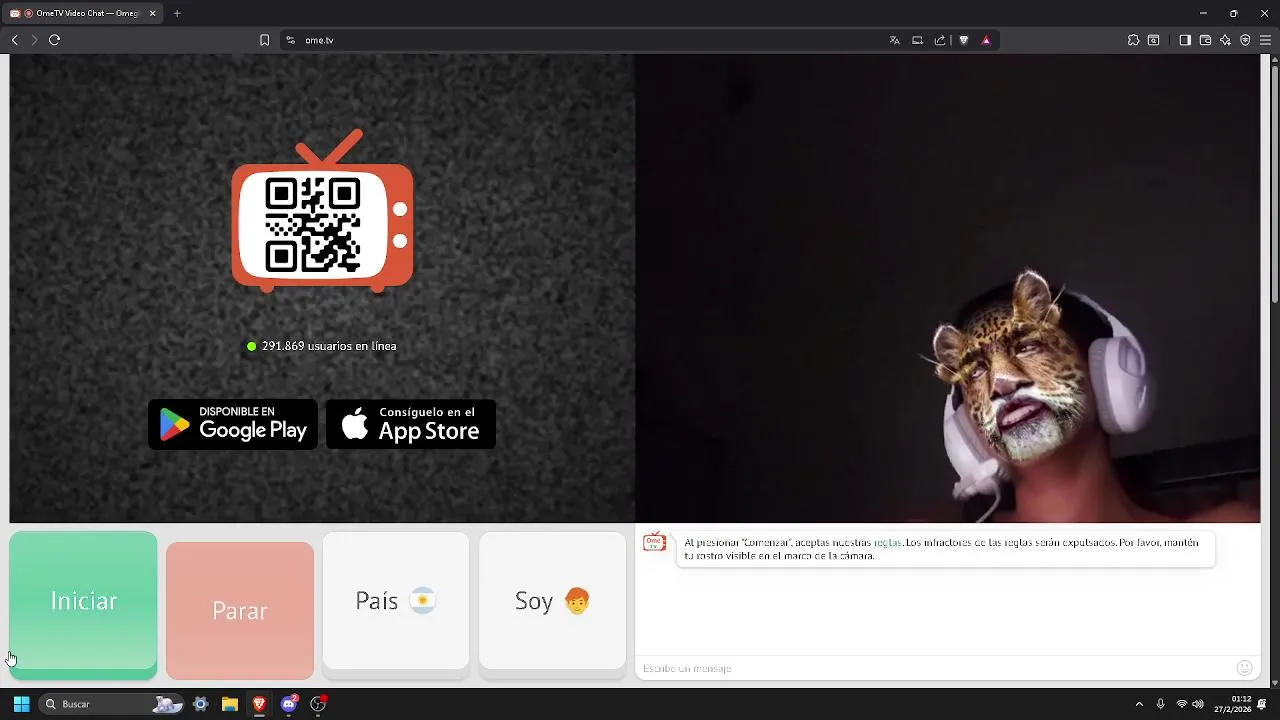1280x720 pixels.
Task: Click the App Store download badge
Action: [411, 424]
